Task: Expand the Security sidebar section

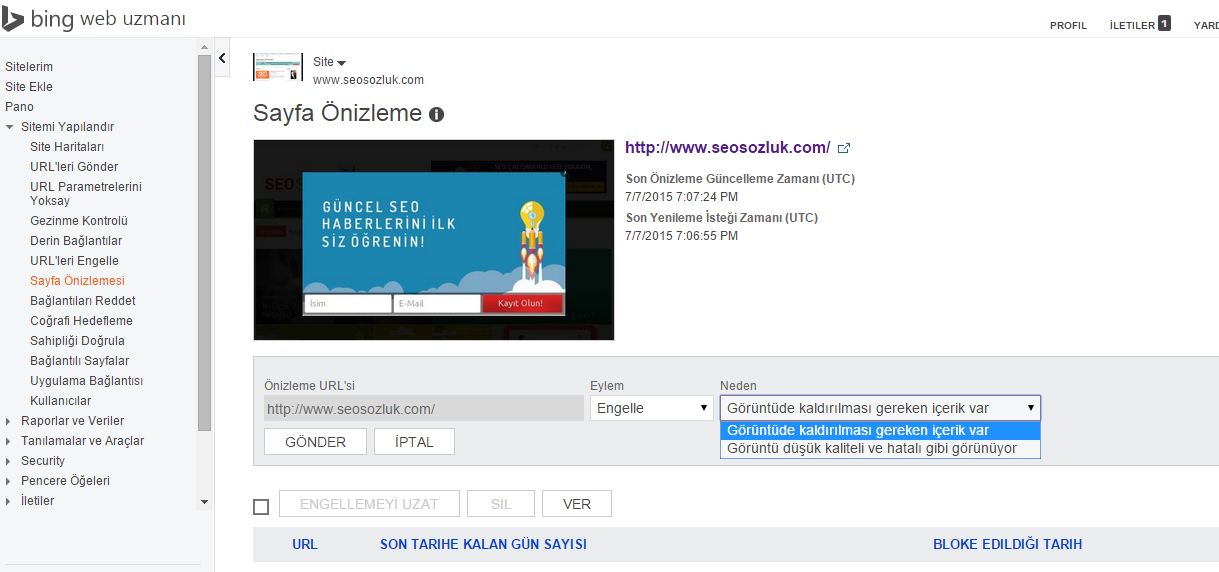Action: (x=10, y=461)
